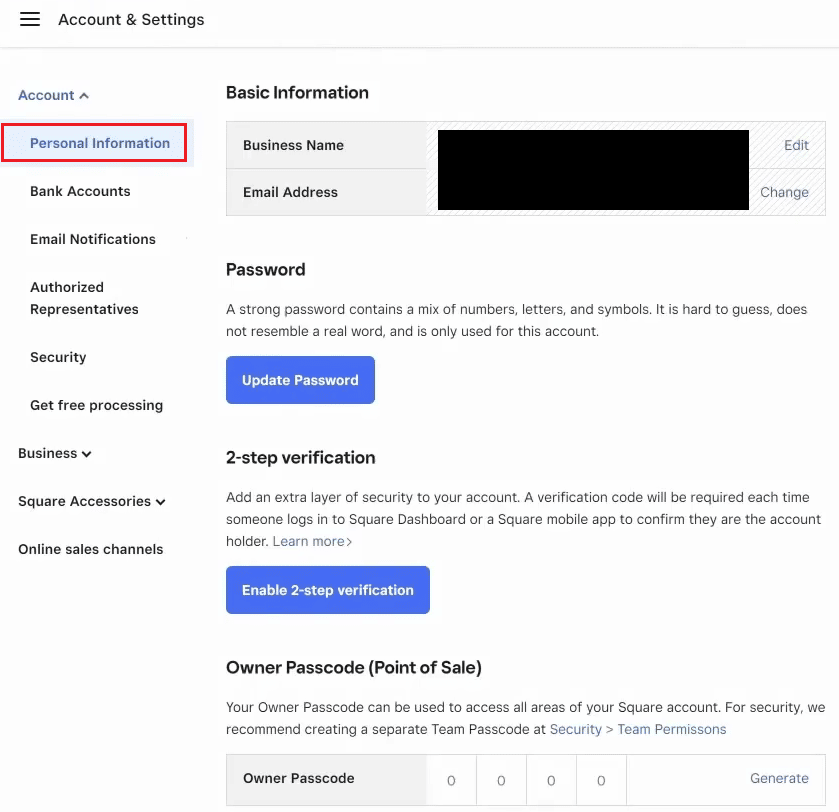This screenshot has height=812, width=839.
Task: Follow the Security > Team Permissions link
Action: (x=638, y=729)
